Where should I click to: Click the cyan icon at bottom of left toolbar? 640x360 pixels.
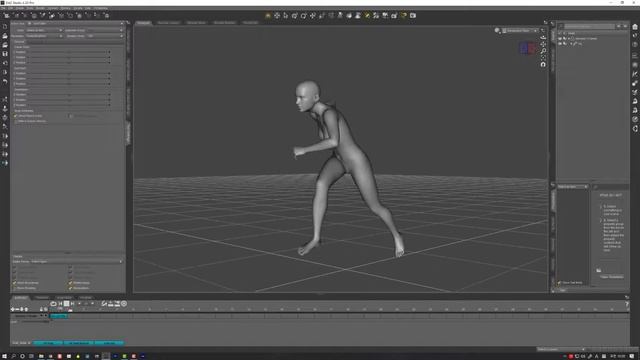(5, 163)
